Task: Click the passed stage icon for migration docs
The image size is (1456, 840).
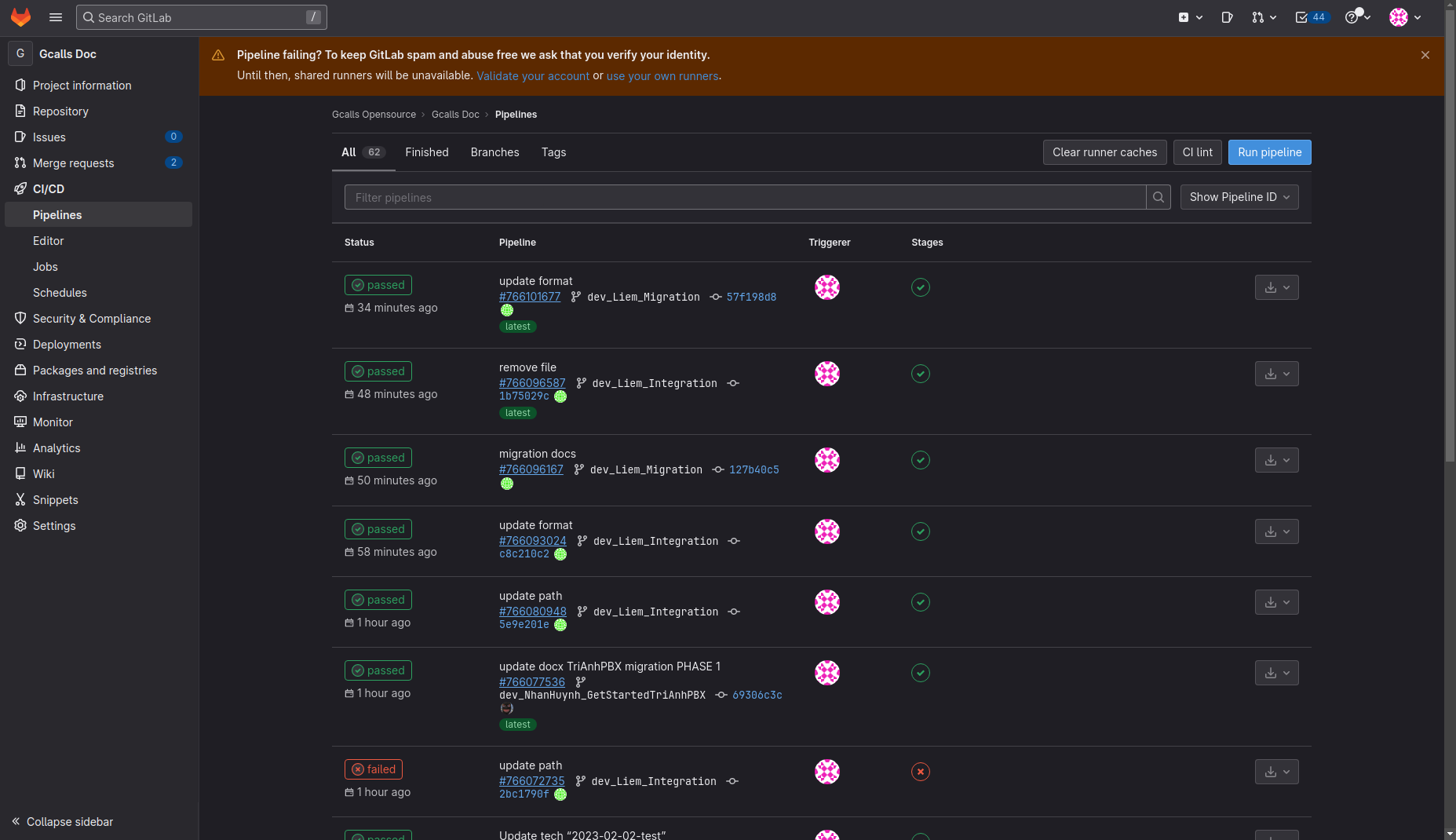Action: pos(921,460)
